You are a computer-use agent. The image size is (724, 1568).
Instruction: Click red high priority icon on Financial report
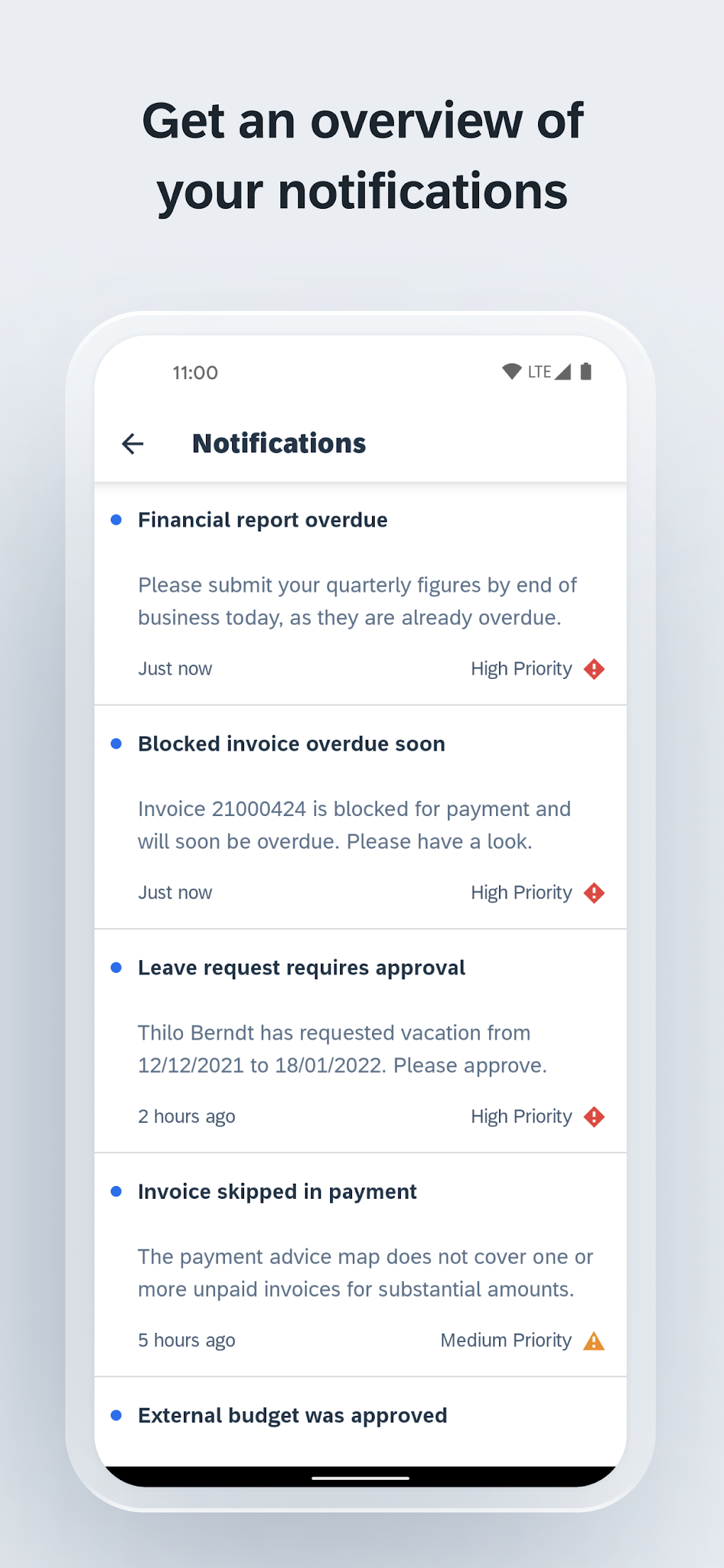click(594, 669)
